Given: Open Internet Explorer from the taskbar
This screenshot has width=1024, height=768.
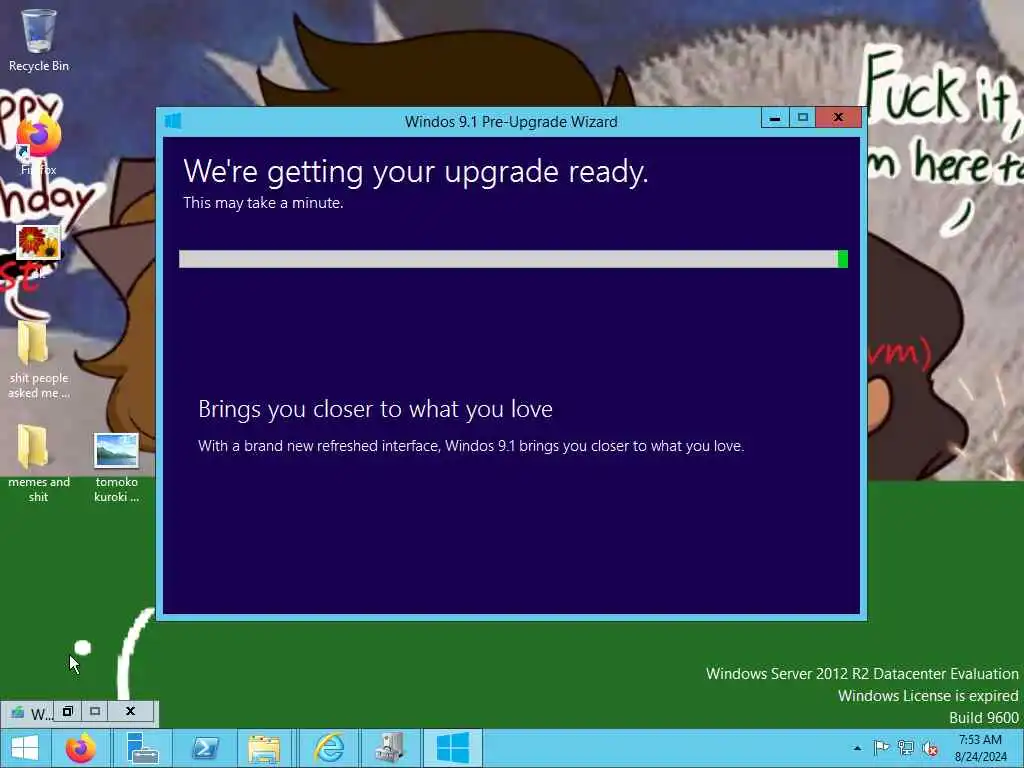Looking at the screenshot, I should 328,748.
